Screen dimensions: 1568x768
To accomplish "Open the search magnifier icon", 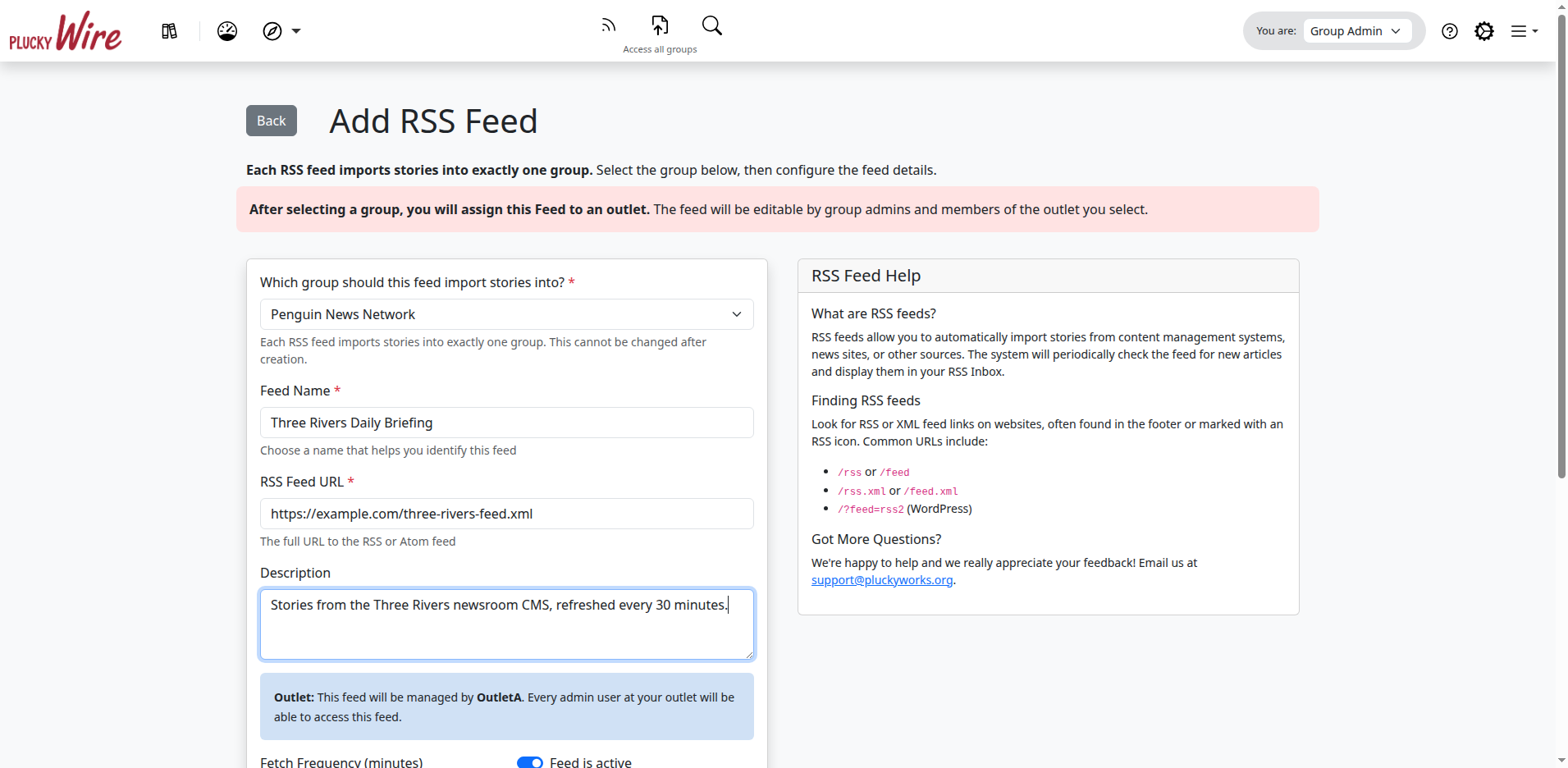I will click(712, 25).
